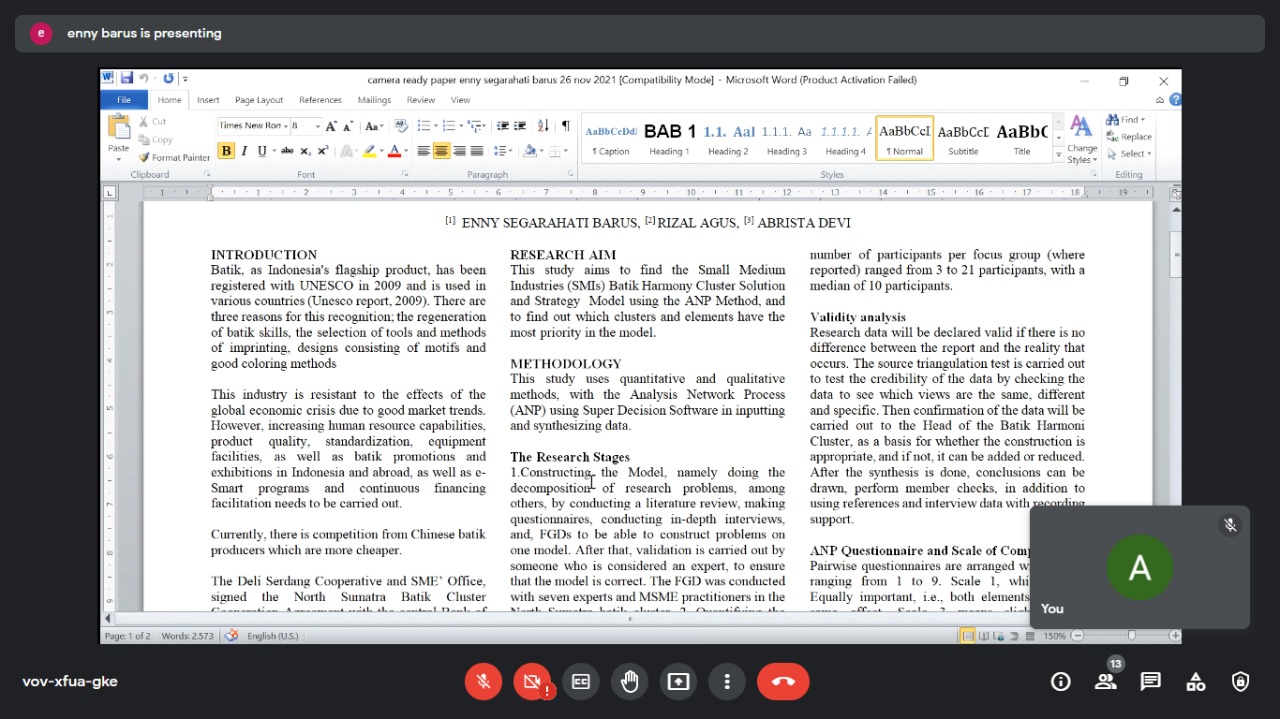Click the zoom in plus button
This screenshot has height=719, width=1280.
1174,636
